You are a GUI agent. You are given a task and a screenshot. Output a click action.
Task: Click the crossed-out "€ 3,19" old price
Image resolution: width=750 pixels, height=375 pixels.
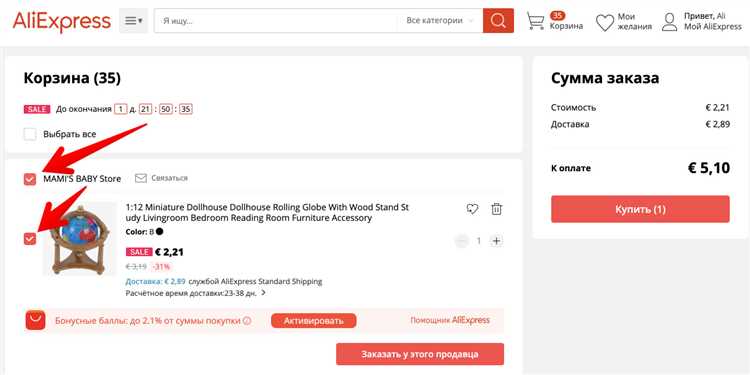point(136,266)
